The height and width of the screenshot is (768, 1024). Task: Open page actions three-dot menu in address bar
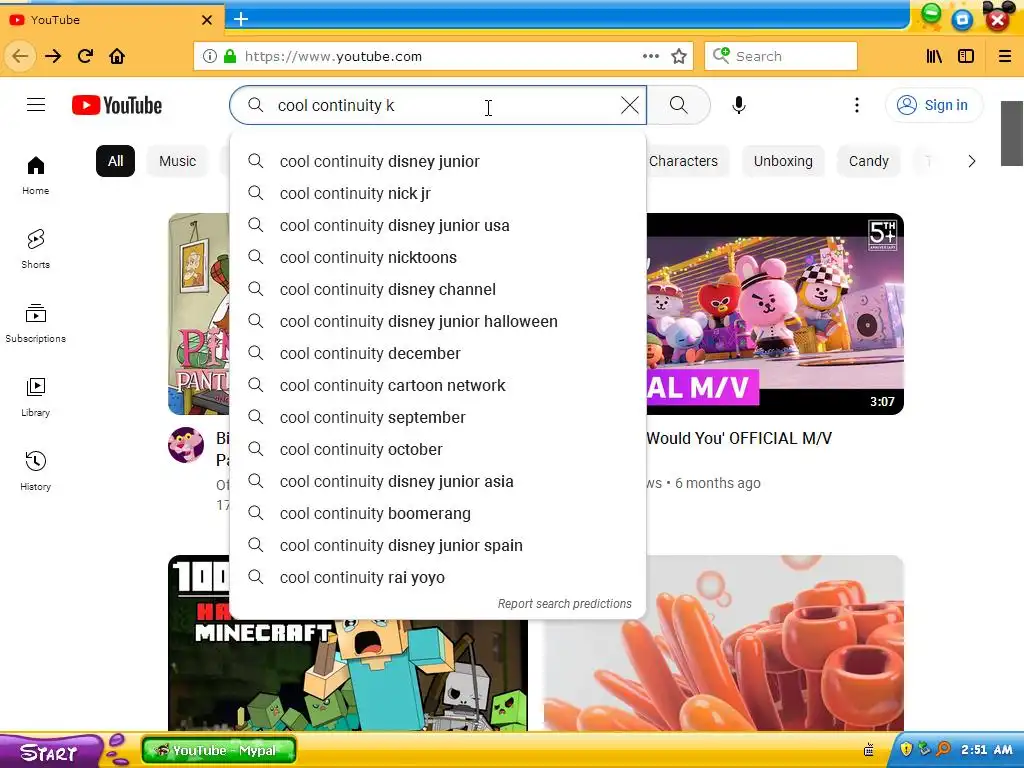click(650, 56)
